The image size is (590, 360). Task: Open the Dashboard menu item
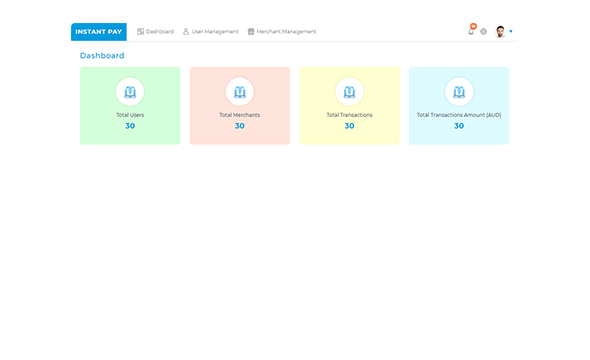coord(155,32)
